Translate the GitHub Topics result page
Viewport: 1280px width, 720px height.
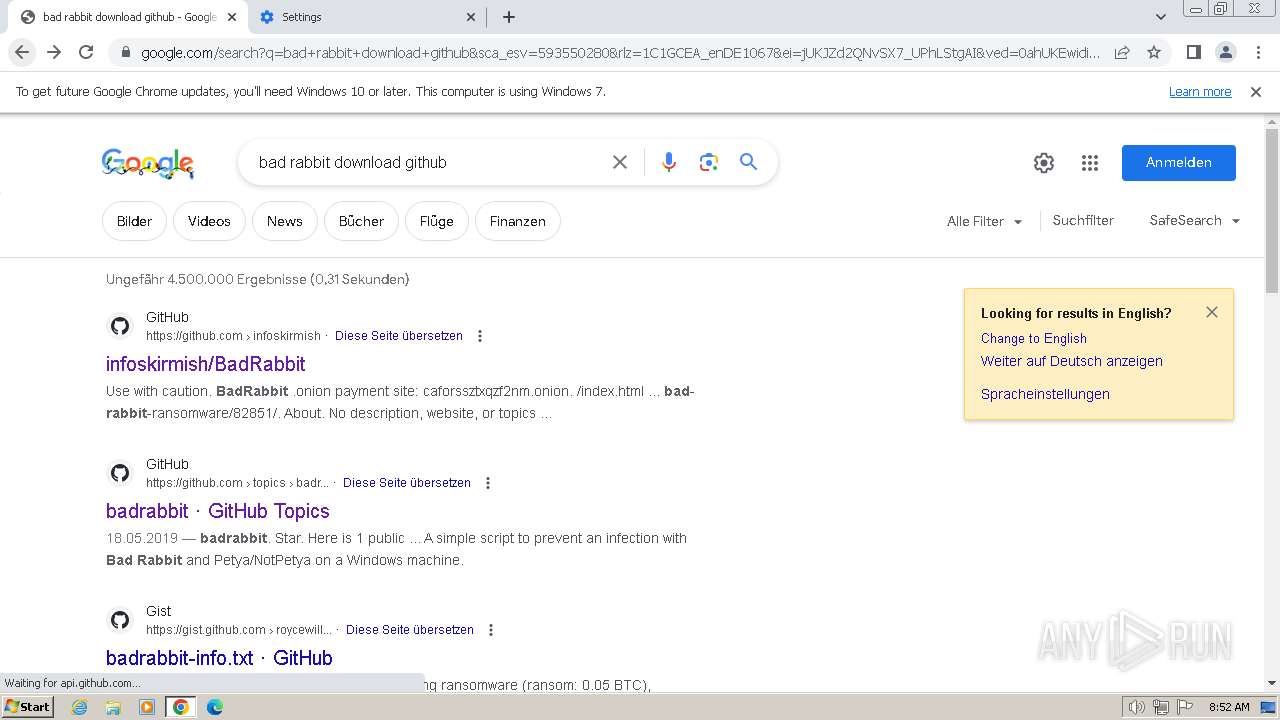(x=407, y=483)
